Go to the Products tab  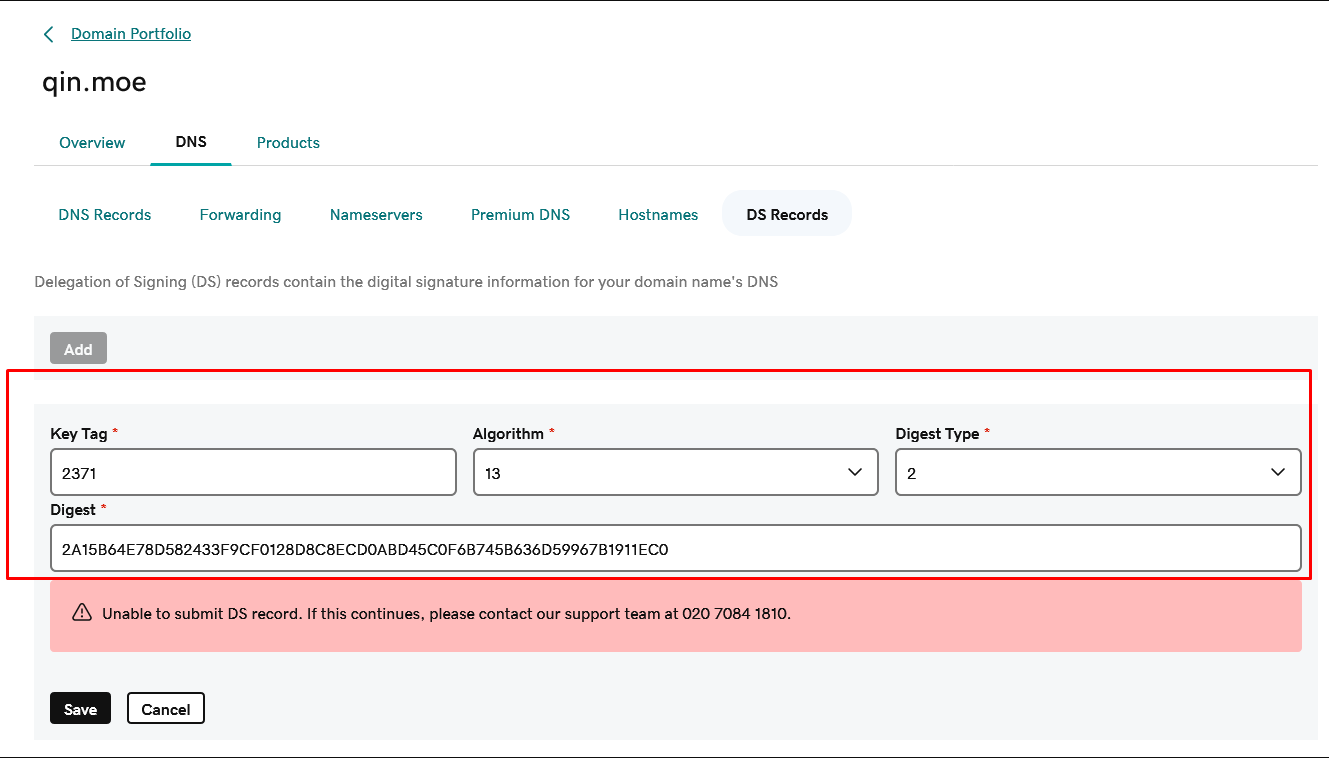[x=288, y=143]
